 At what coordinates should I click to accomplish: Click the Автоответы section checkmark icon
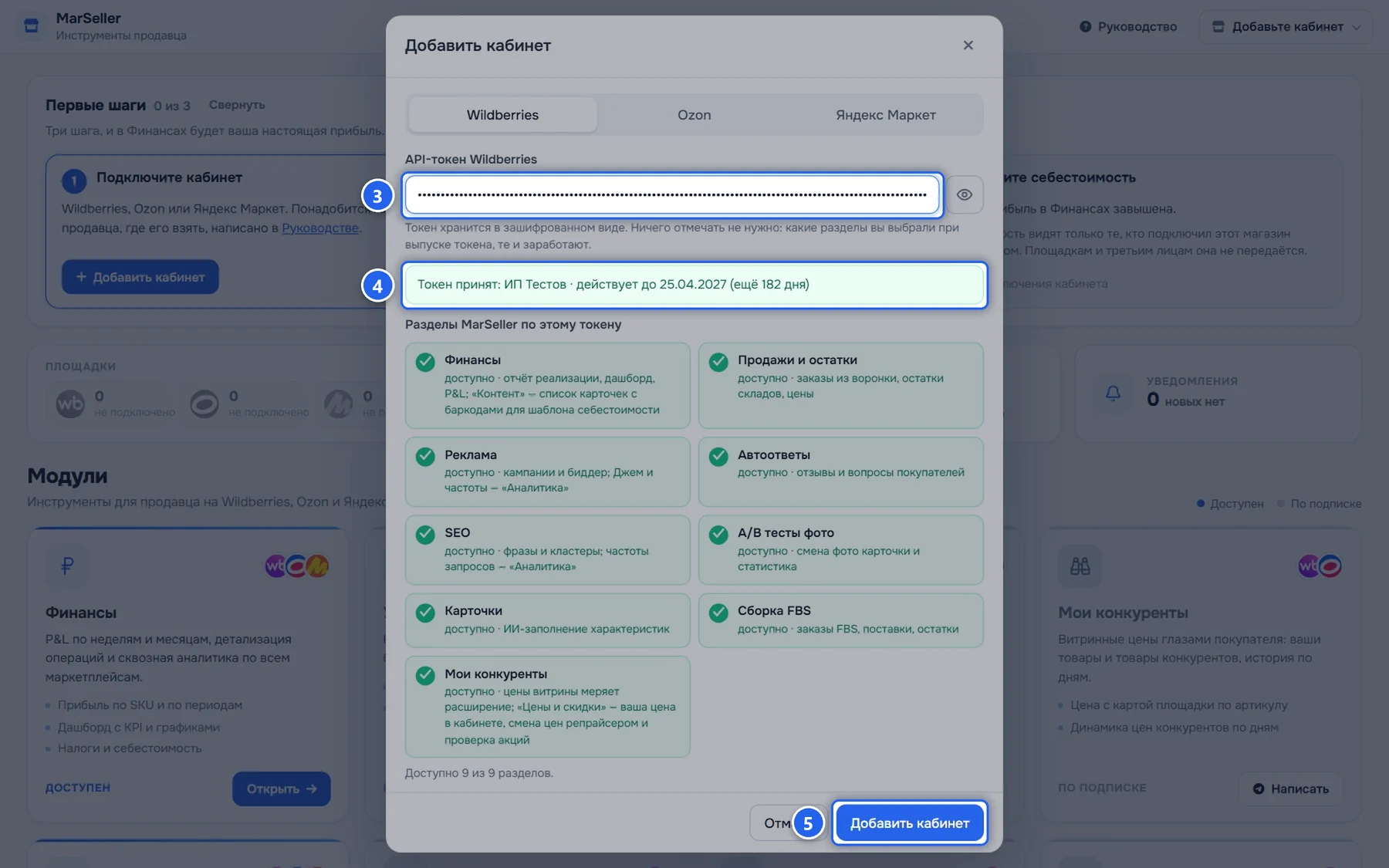(718, 456)
